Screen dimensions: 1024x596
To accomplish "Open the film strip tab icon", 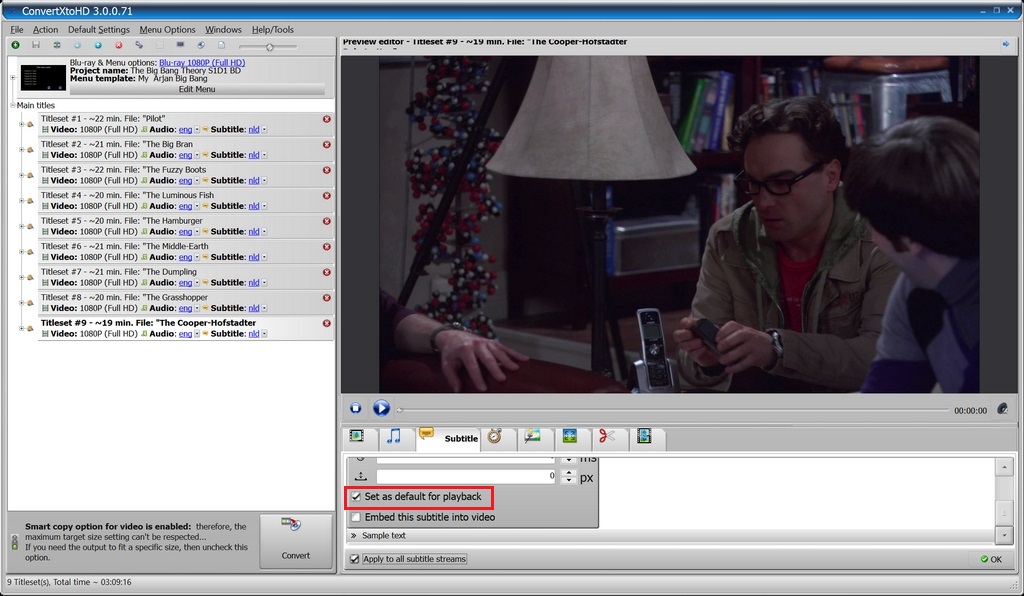I will pos(644,436).
